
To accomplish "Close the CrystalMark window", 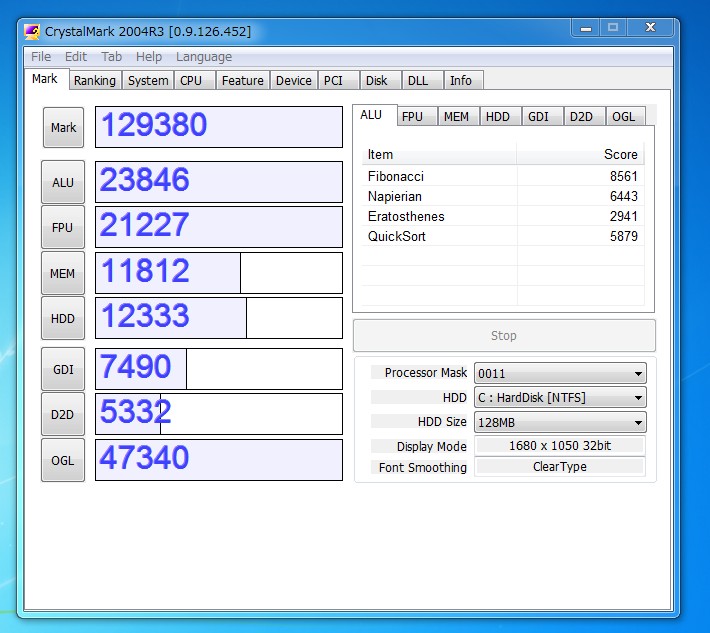I will [650, 28].
